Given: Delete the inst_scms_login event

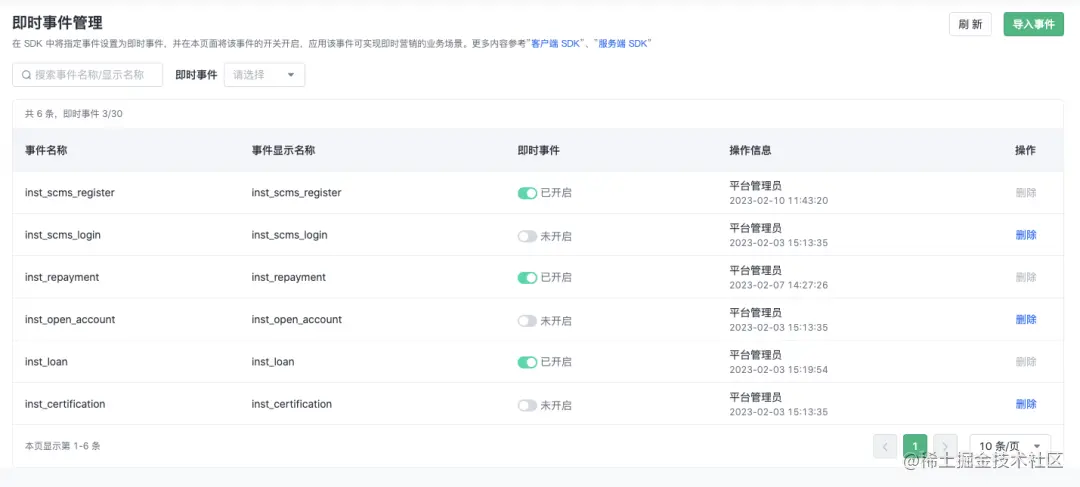Looking at the screenshot, I should [x=1026, y=235].
